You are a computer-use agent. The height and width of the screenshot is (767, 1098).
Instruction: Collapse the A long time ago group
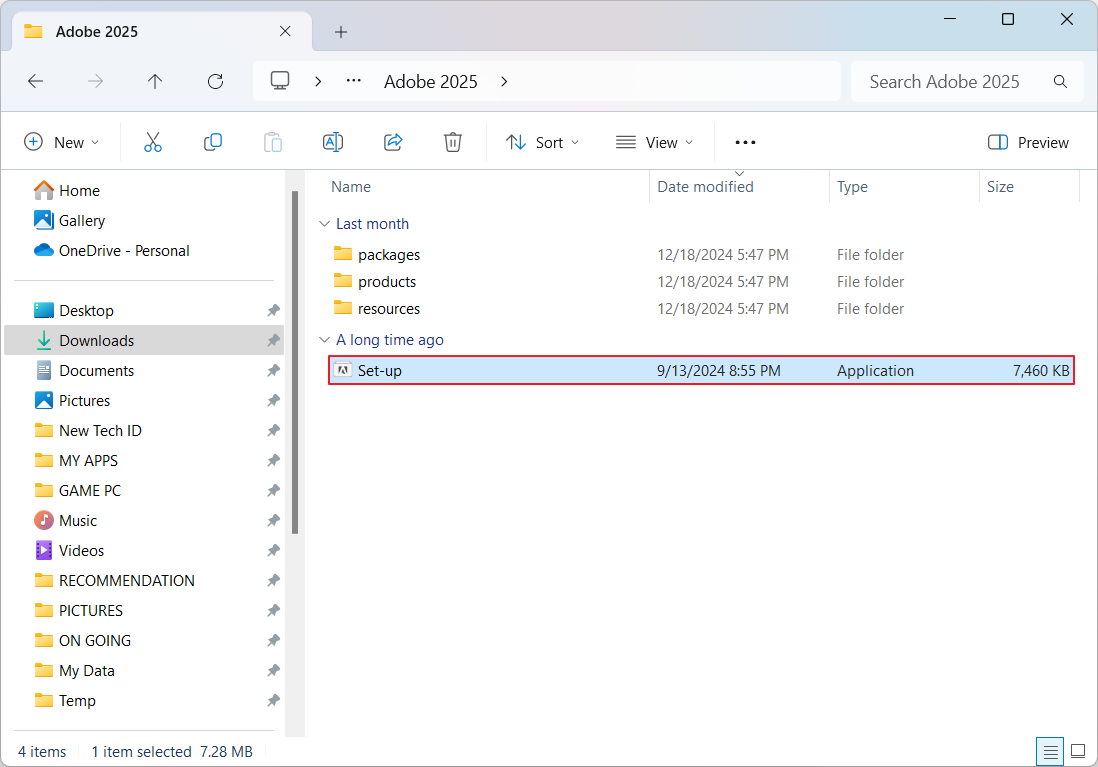point(324,340)
